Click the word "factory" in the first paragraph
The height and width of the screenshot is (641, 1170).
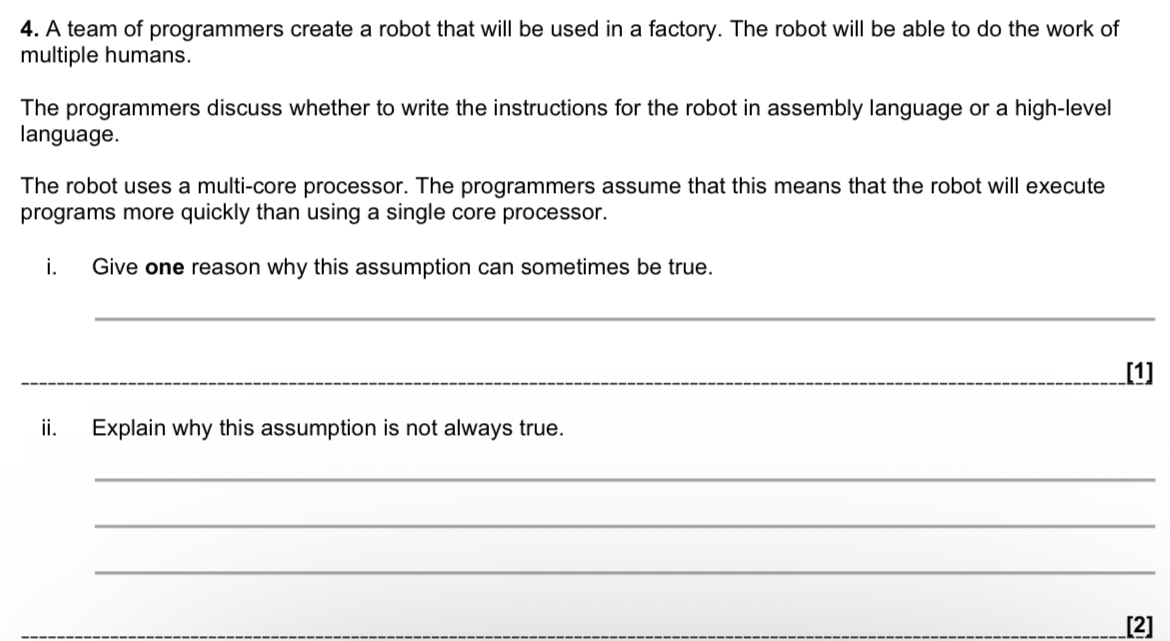pyautogui.click(x=687, y=29)
